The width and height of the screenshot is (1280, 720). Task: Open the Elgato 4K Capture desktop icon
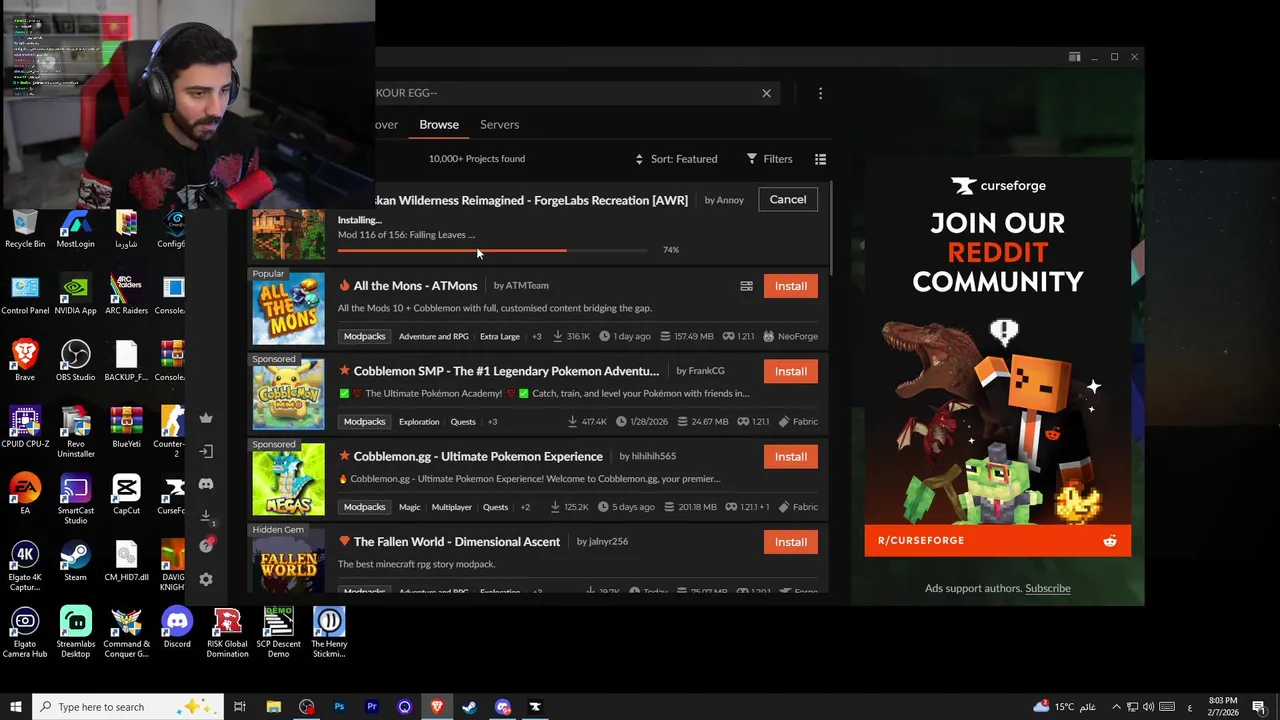pyautogui.click(x=25, y=567)
